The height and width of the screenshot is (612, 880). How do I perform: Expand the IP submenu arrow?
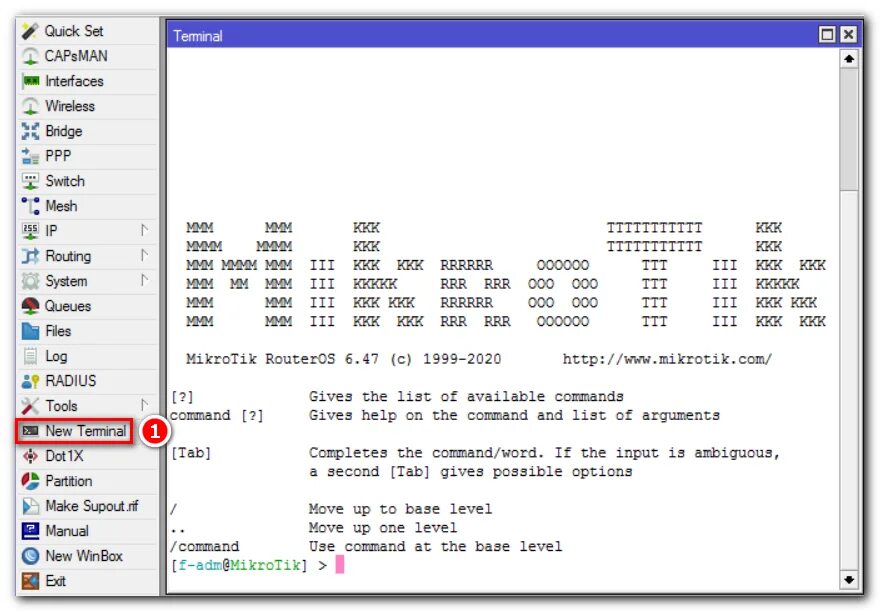pyautogui.click(x=144, y=230)
